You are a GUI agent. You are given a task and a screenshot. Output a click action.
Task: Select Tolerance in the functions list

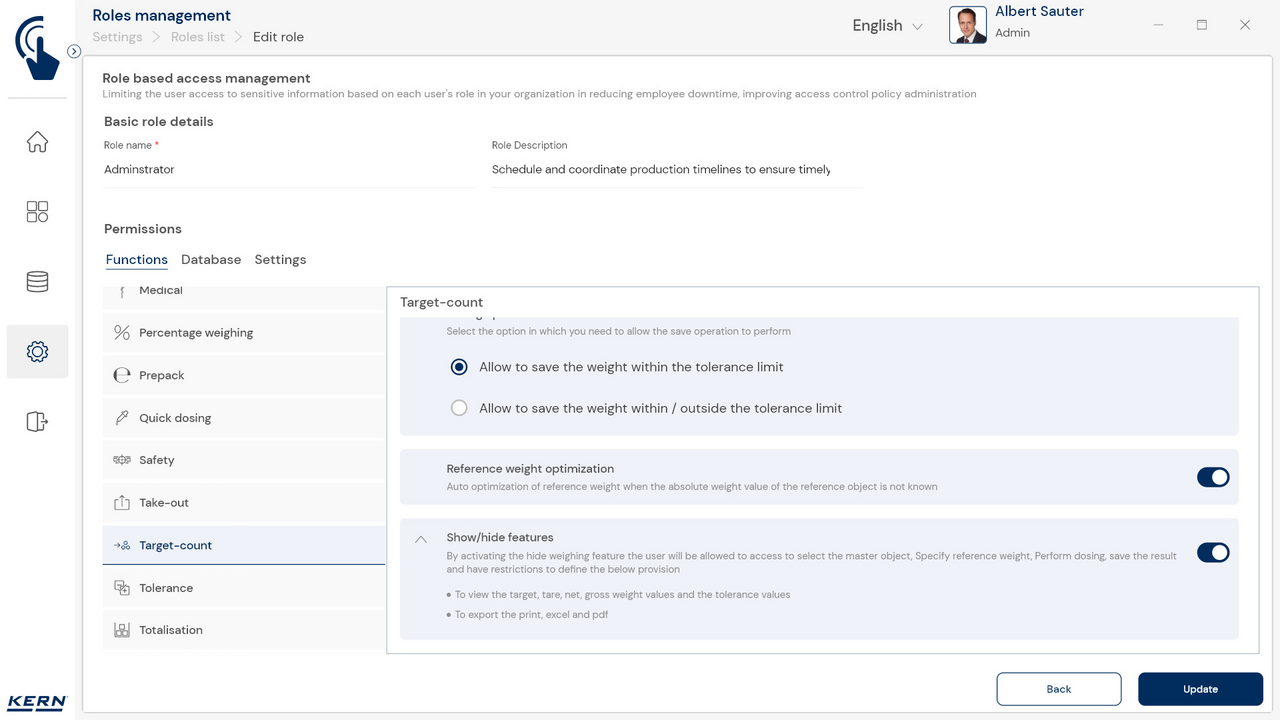[x=166, y=588]
